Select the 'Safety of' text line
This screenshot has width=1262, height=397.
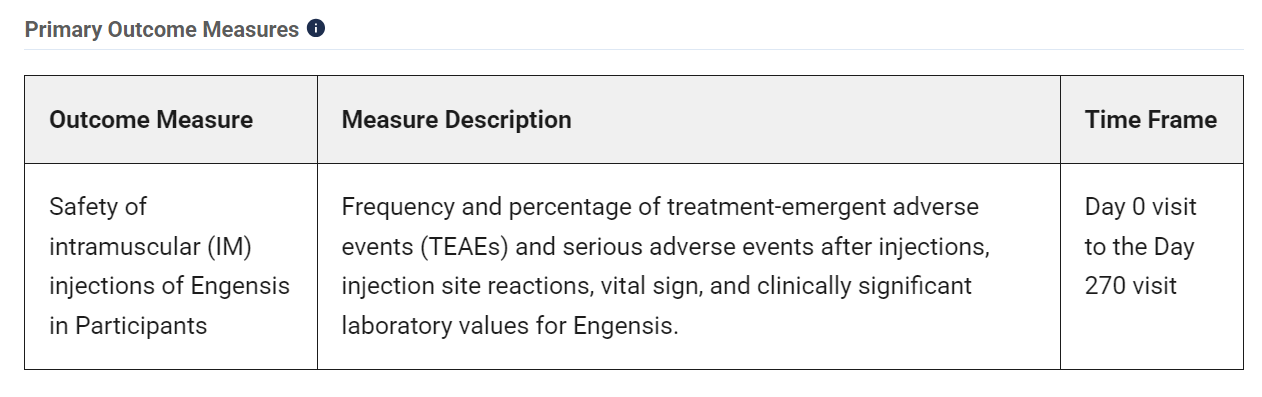click(98, 207)
